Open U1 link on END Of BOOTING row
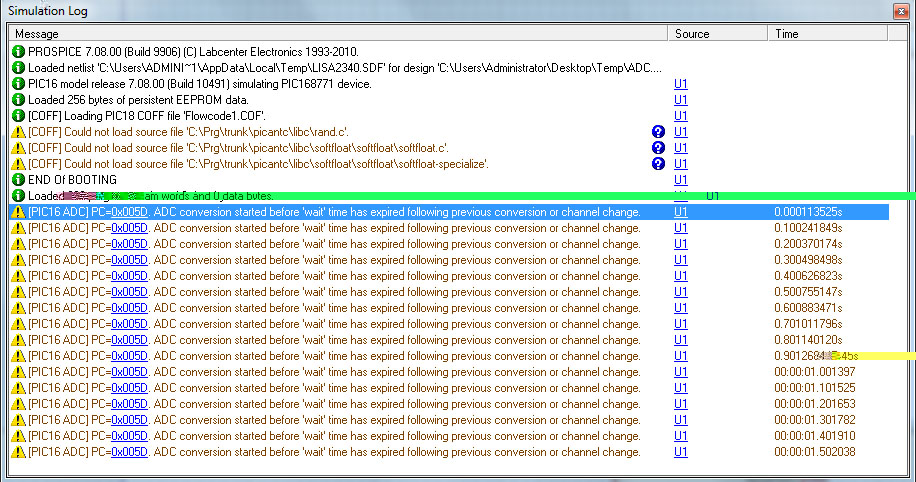916x482 pixels. 681,180
